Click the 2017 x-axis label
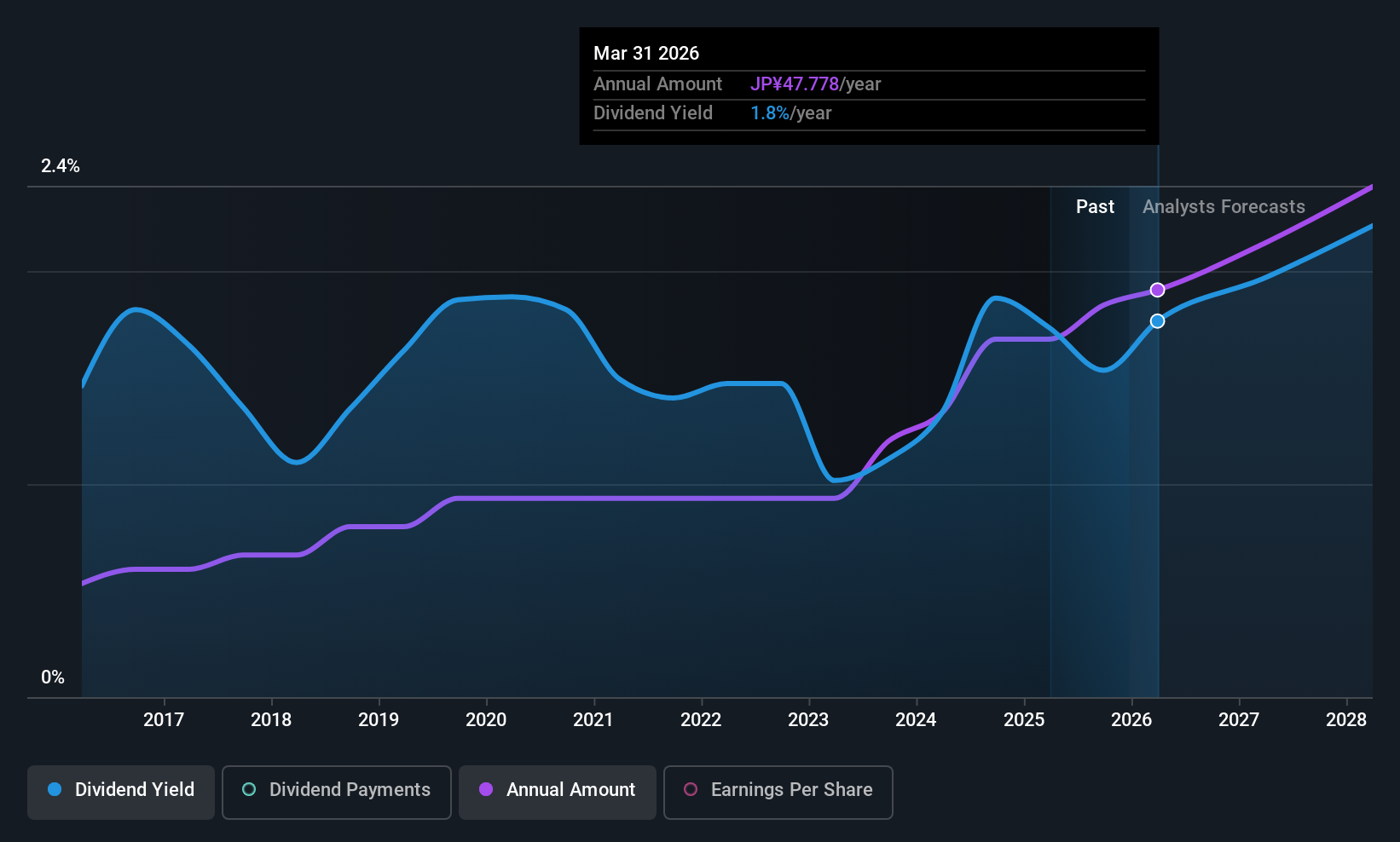This screenshot has width=1400, height=842. pos(164,720)
